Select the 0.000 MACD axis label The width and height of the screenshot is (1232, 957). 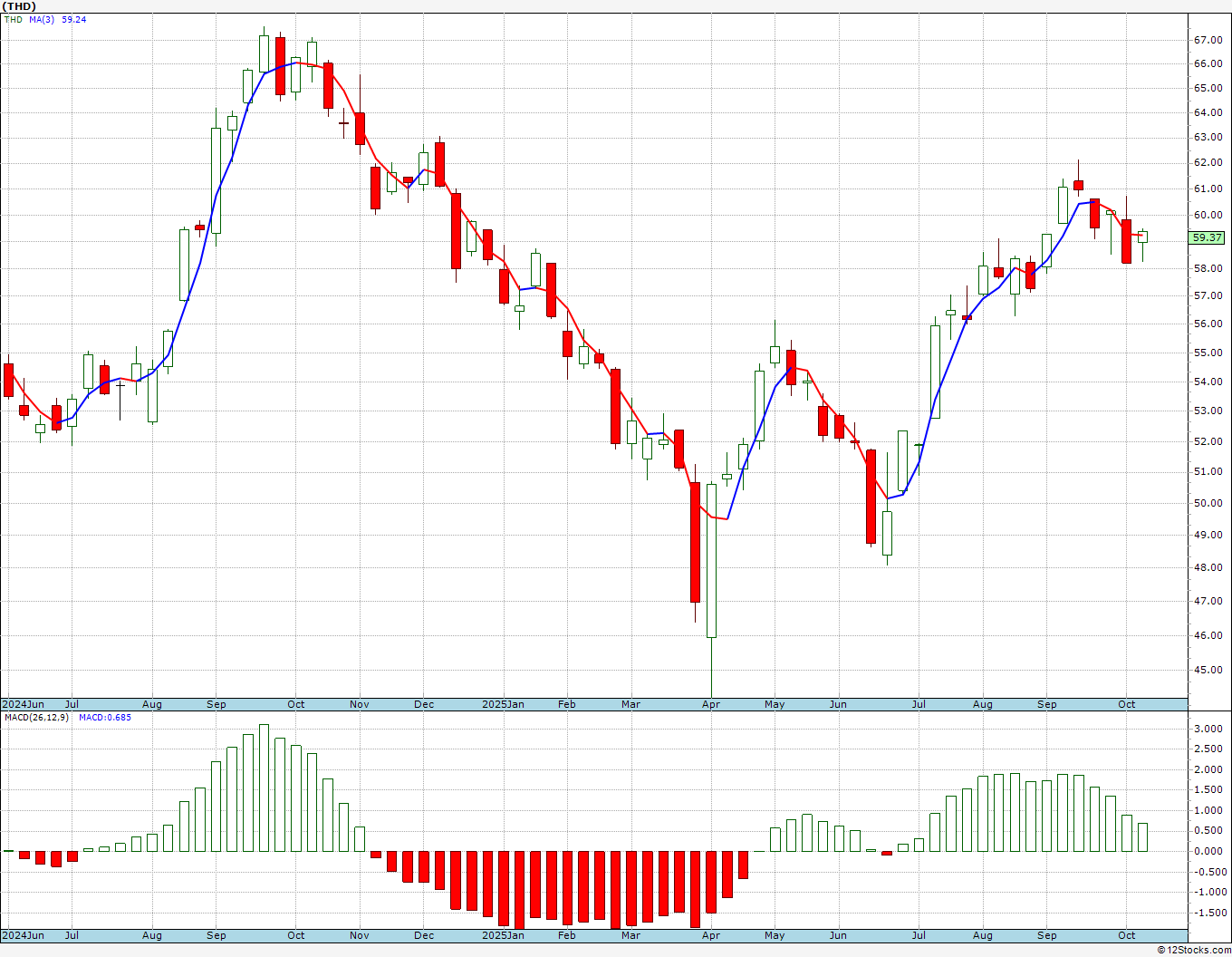pos(1209,851)
